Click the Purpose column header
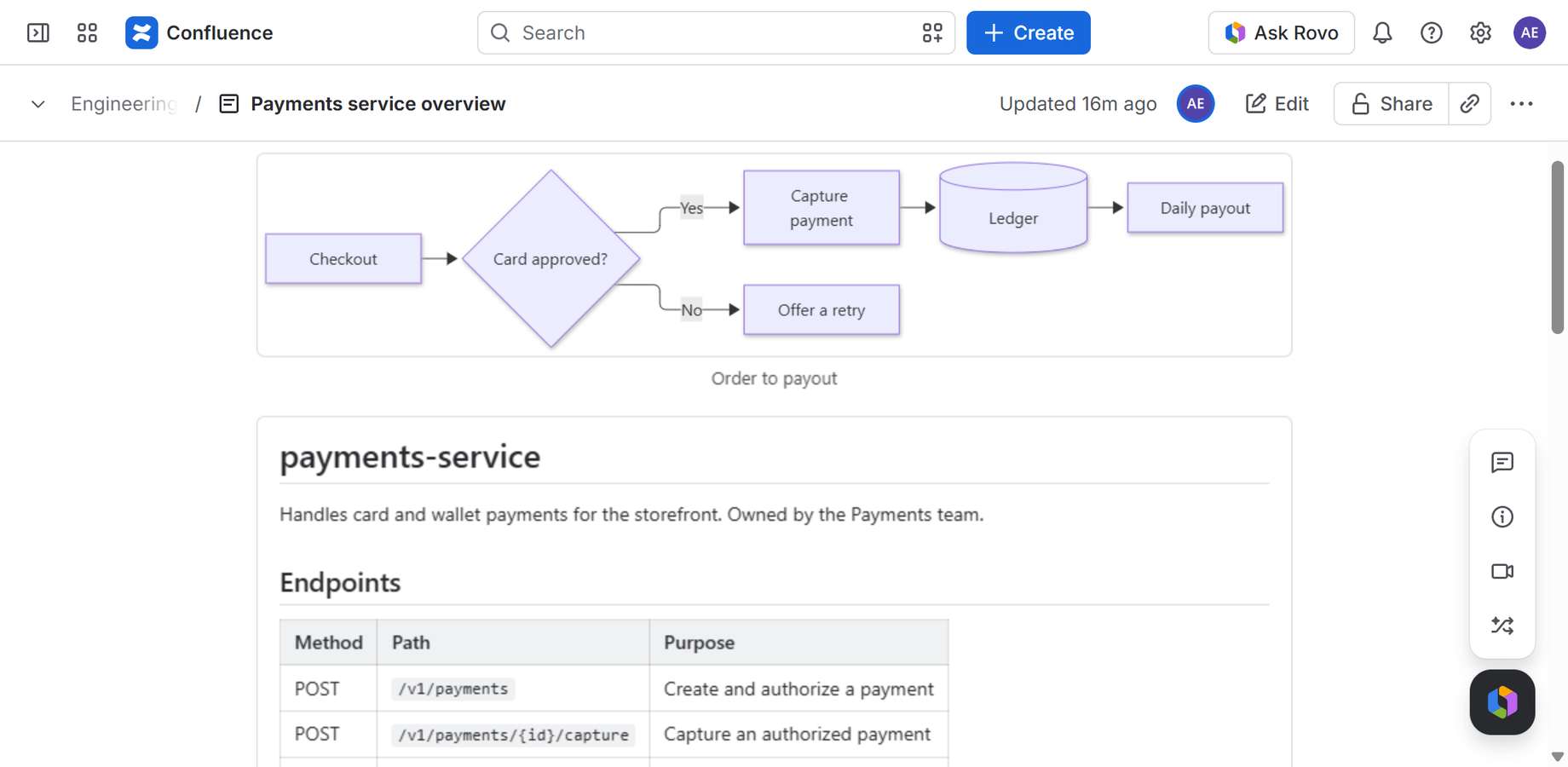 [799, 643]
